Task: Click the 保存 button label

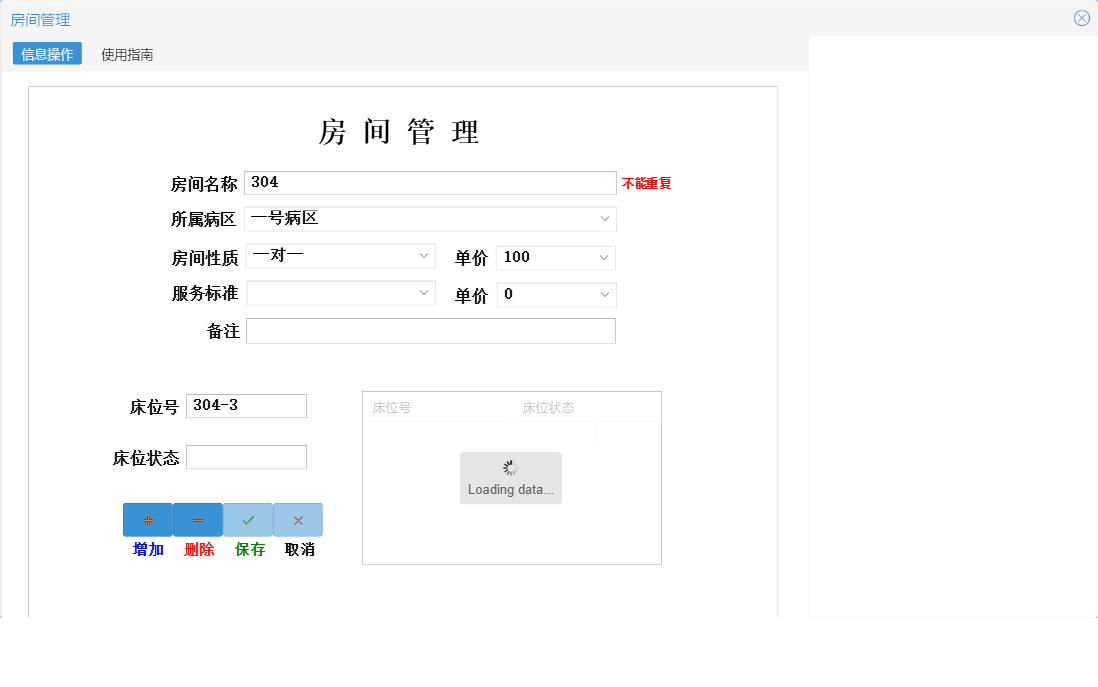Action: click(247, 549)
